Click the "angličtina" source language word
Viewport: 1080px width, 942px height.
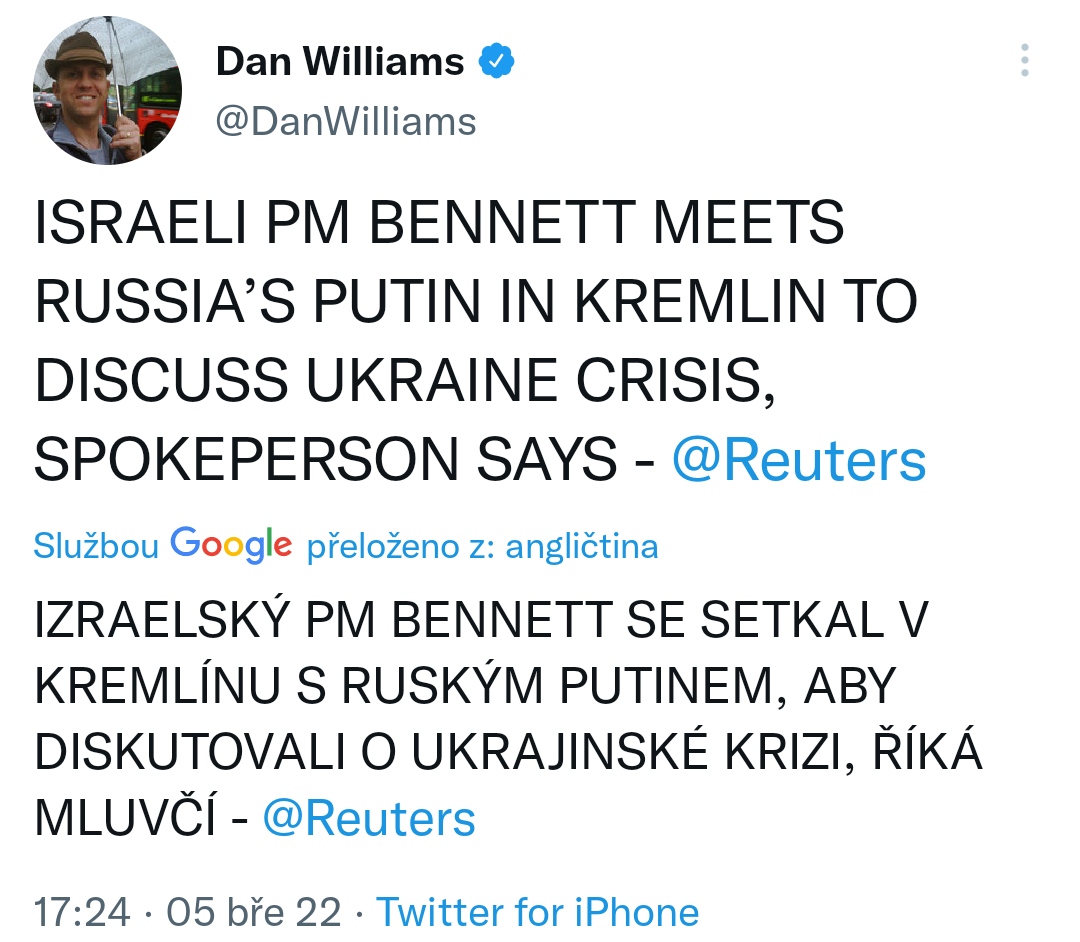click(x=582, y=547)
